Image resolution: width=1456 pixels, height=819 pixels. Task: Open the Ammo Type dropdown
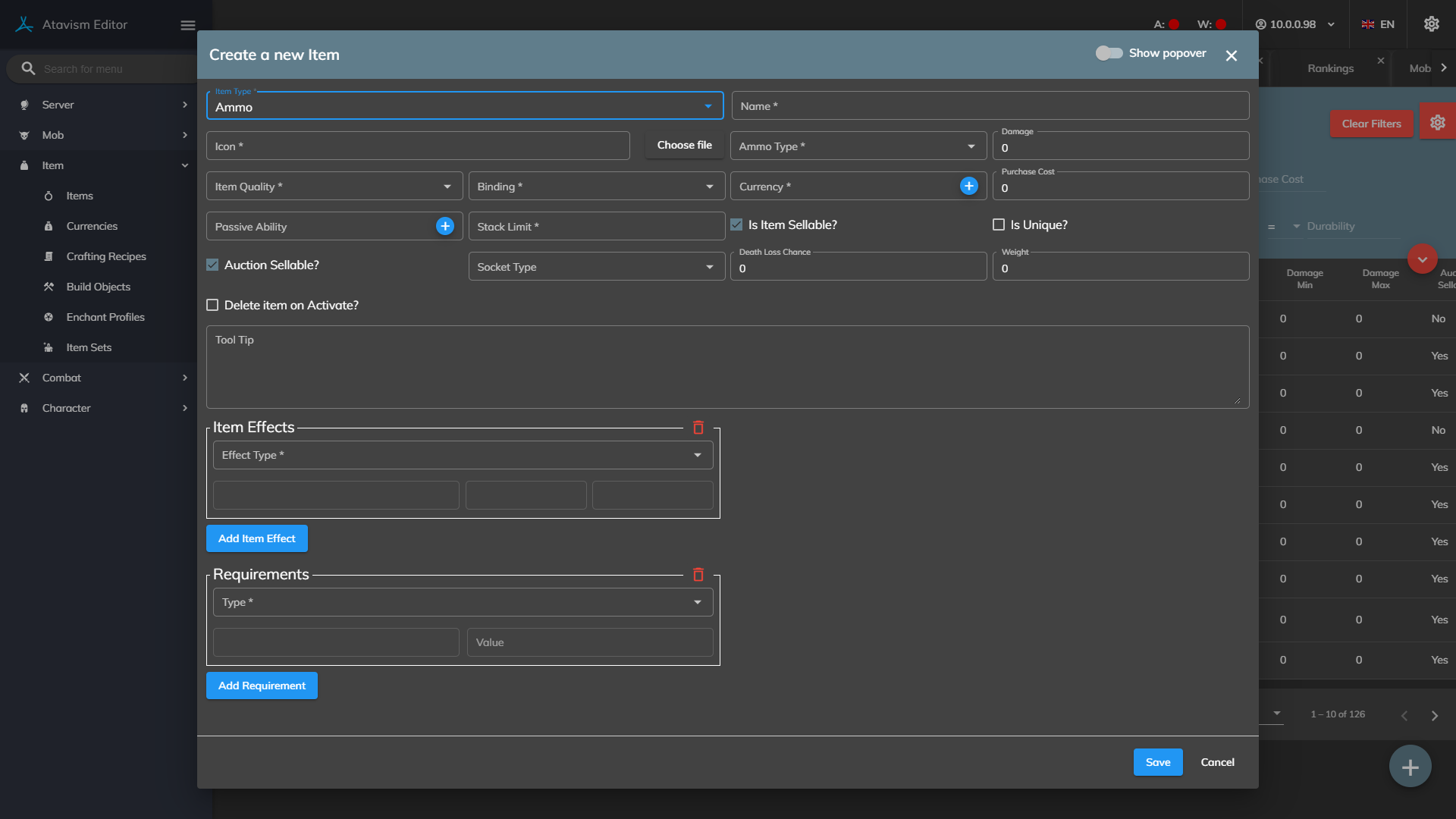pos(858,146)
